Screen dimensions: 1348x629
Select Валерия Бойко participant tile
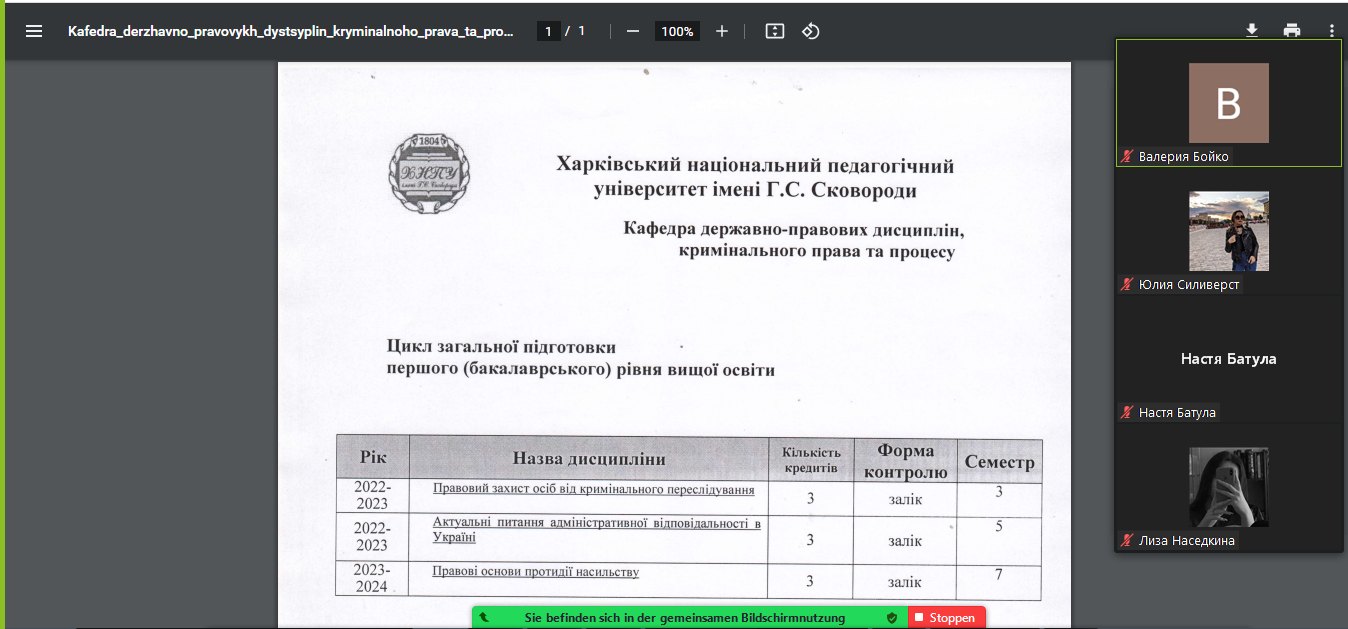click(x=1228, y=102)
